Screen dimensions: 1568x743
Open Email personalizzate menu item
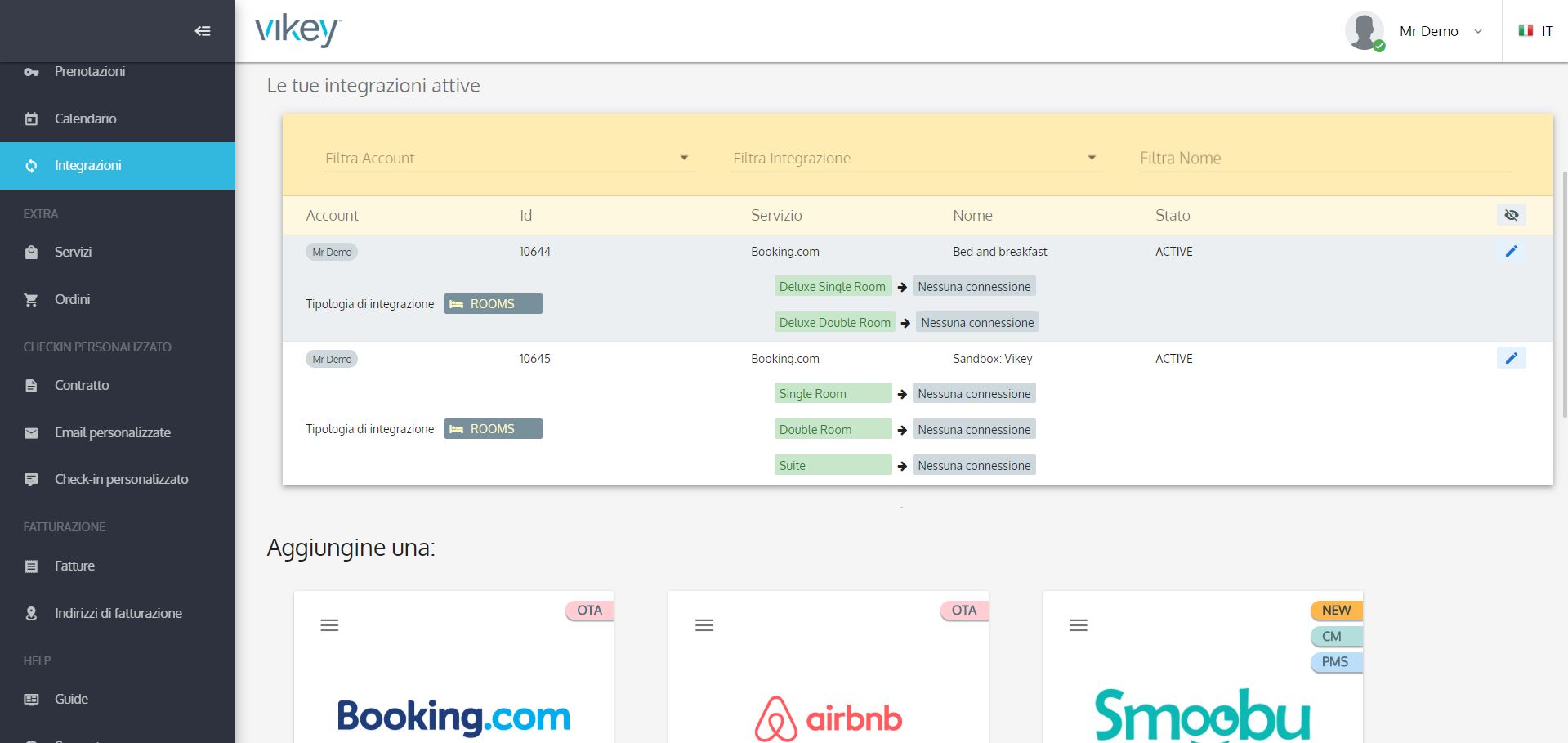(118, 433)
